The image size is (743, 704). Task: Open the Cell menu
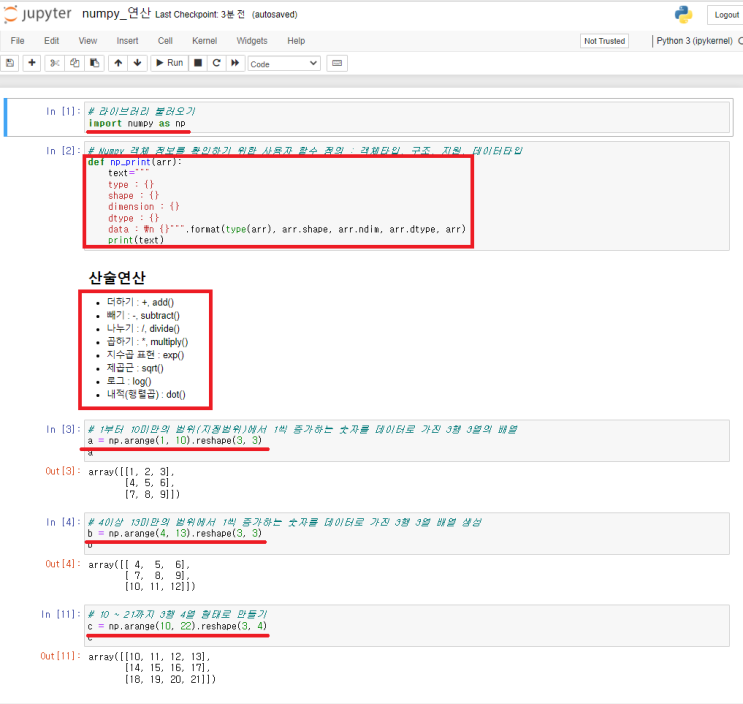pyautogui.click(x=165, y=41)
